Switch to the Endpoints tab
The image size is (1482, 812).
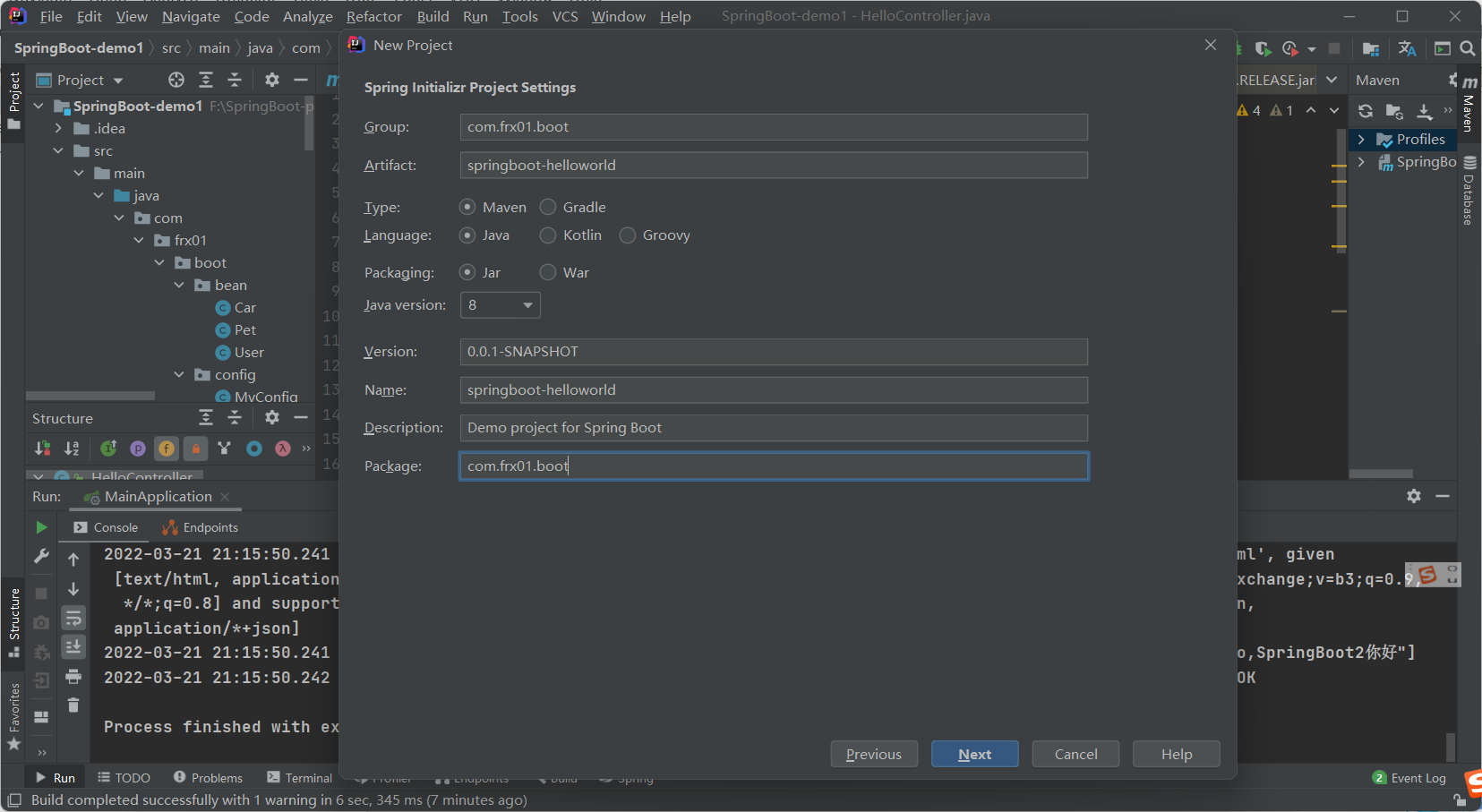click(x=200, y=527)
